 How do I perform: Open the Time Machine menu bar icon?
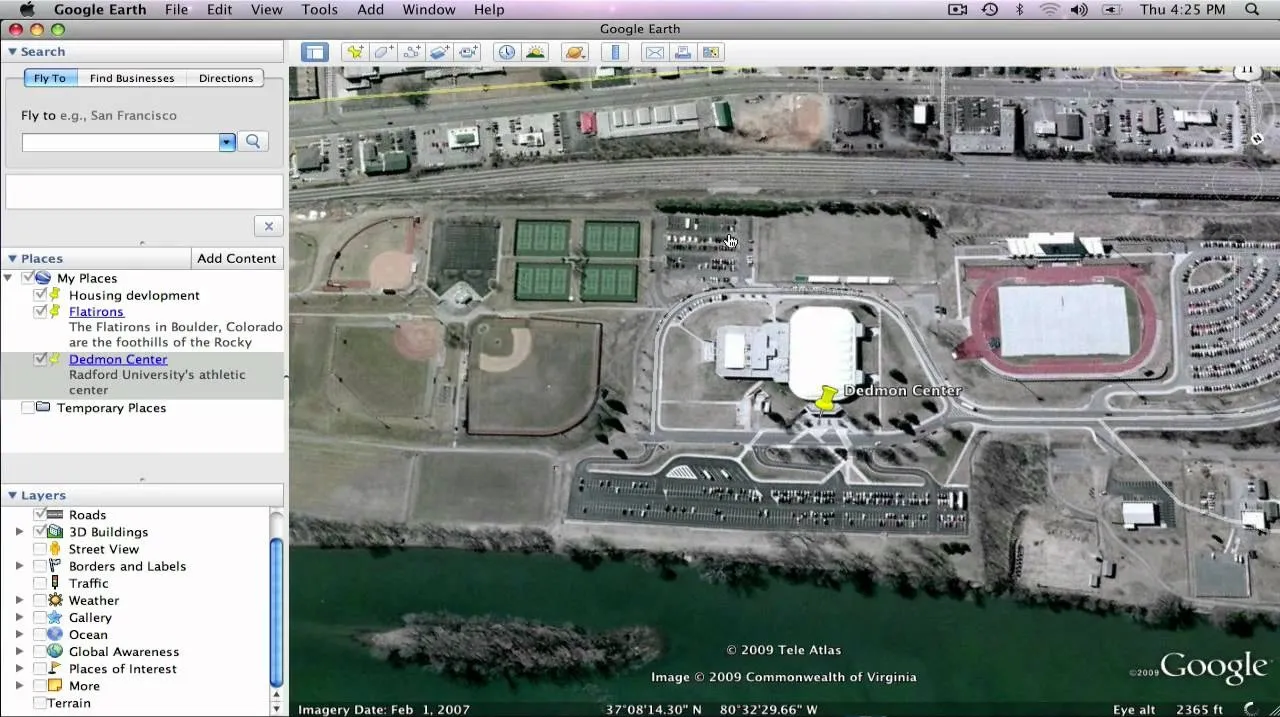tap(990, 9)
